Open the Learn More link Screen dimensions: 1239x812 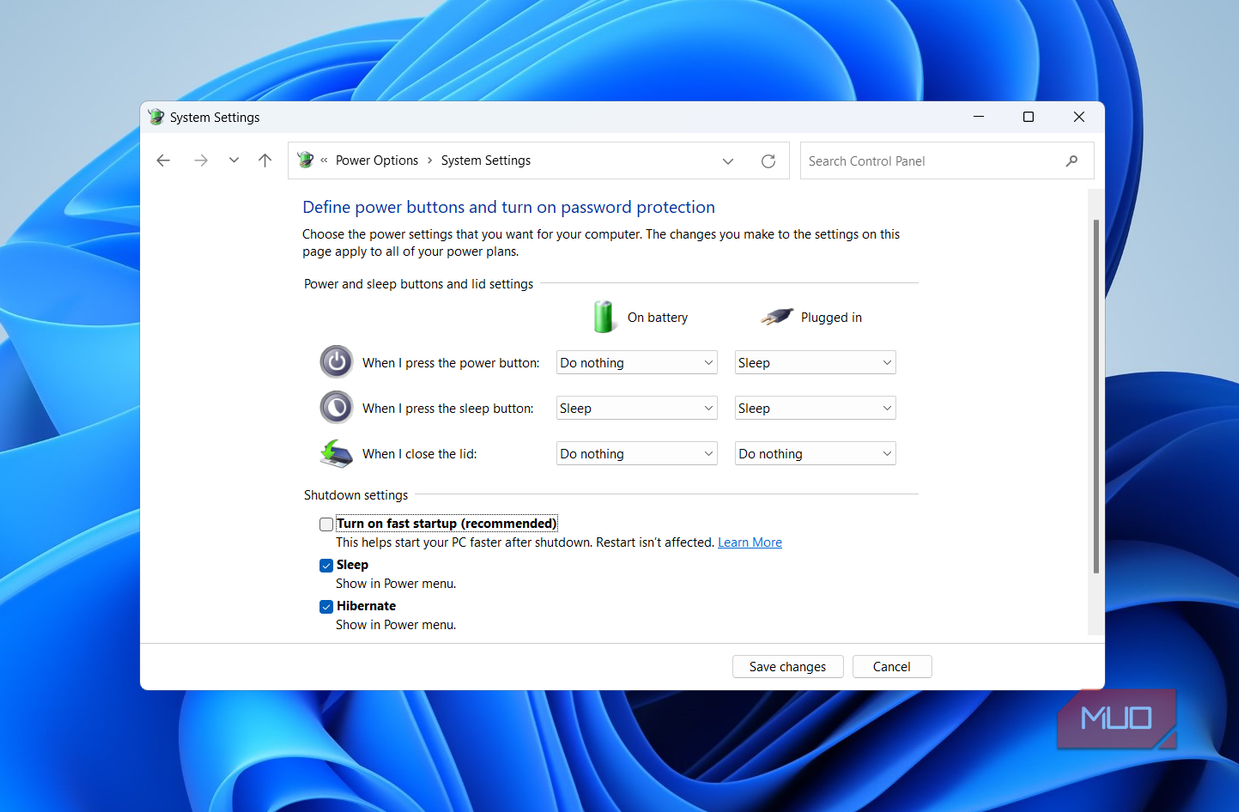coord(750,542)
